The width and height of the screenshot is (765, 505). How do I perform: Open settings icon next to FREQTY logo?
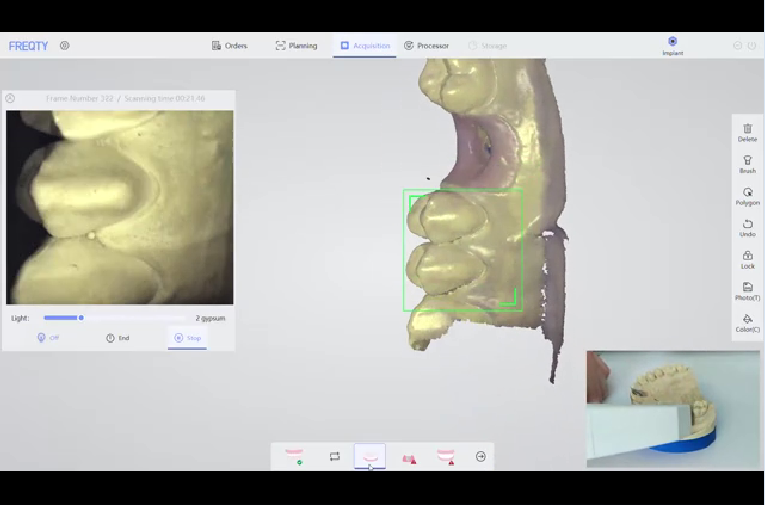pos(65,45)
